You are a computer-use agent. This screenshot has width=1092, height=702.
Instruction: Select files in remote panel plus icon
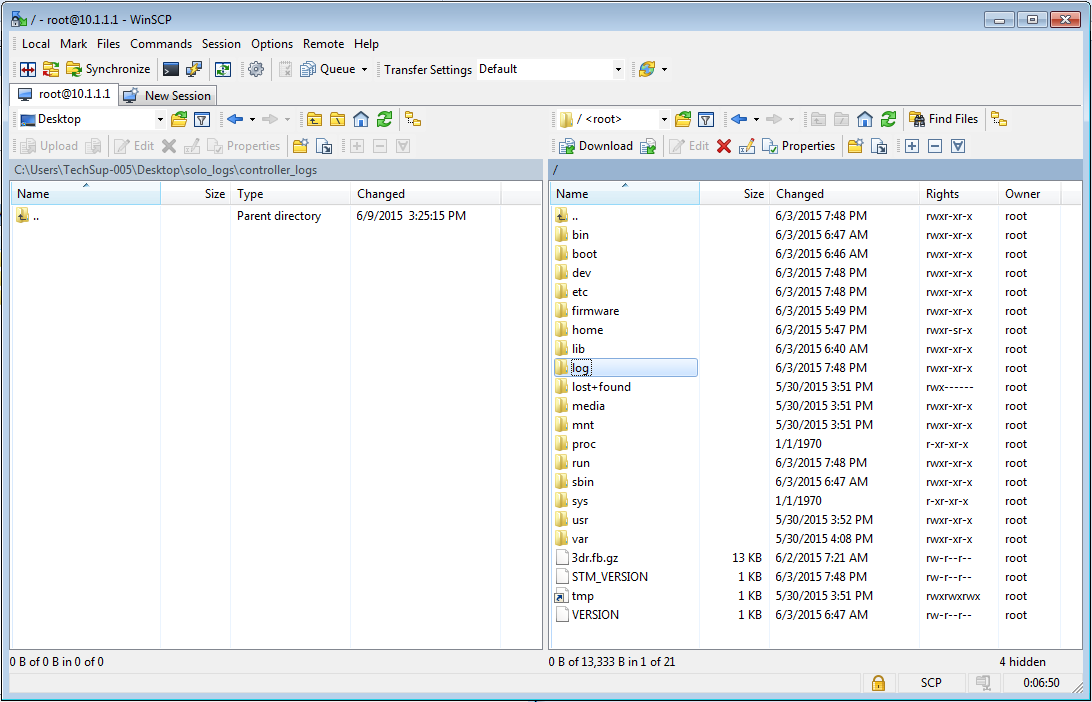[912, 146]
